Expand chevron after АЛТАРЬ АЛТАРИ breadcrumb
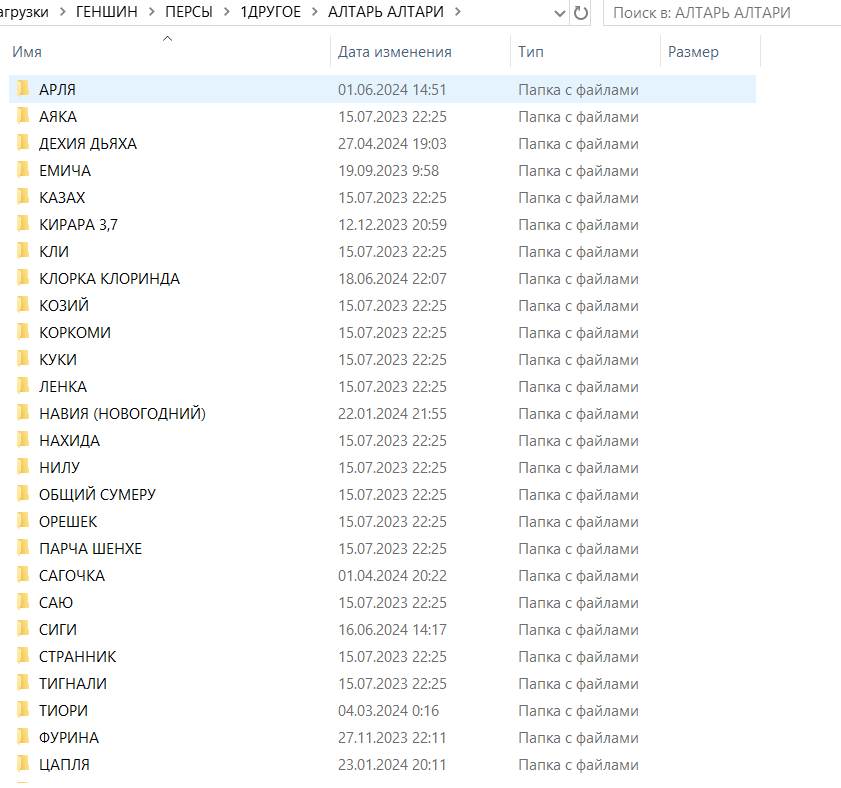Viewport: 841px width, 788px height. (458, 12)
